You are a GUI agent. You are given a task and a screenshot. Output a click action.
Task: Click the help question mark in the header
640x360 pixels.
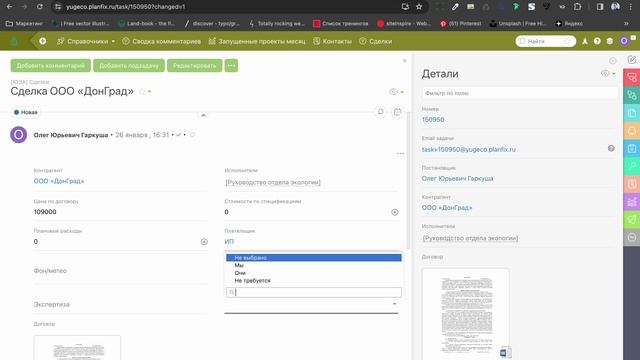tap(597, 41)
